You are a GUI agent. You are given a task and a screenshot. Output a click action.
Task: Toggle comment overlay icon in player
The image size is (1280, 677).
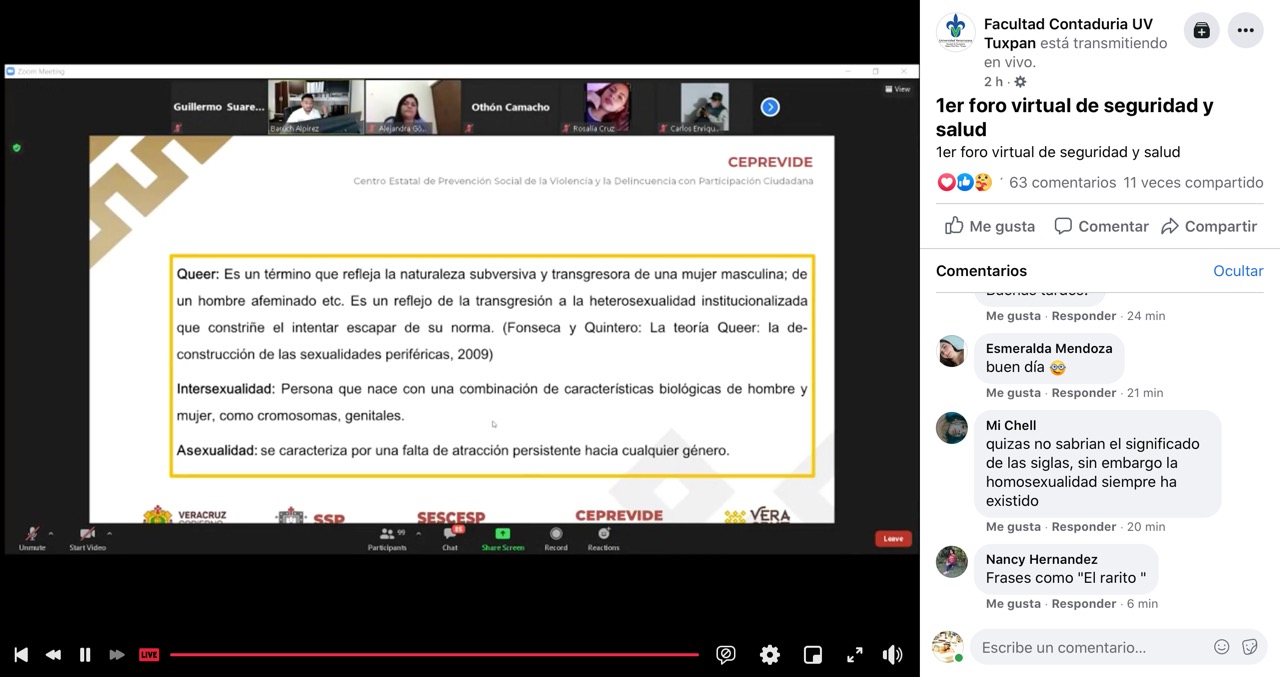coord(726,655)
